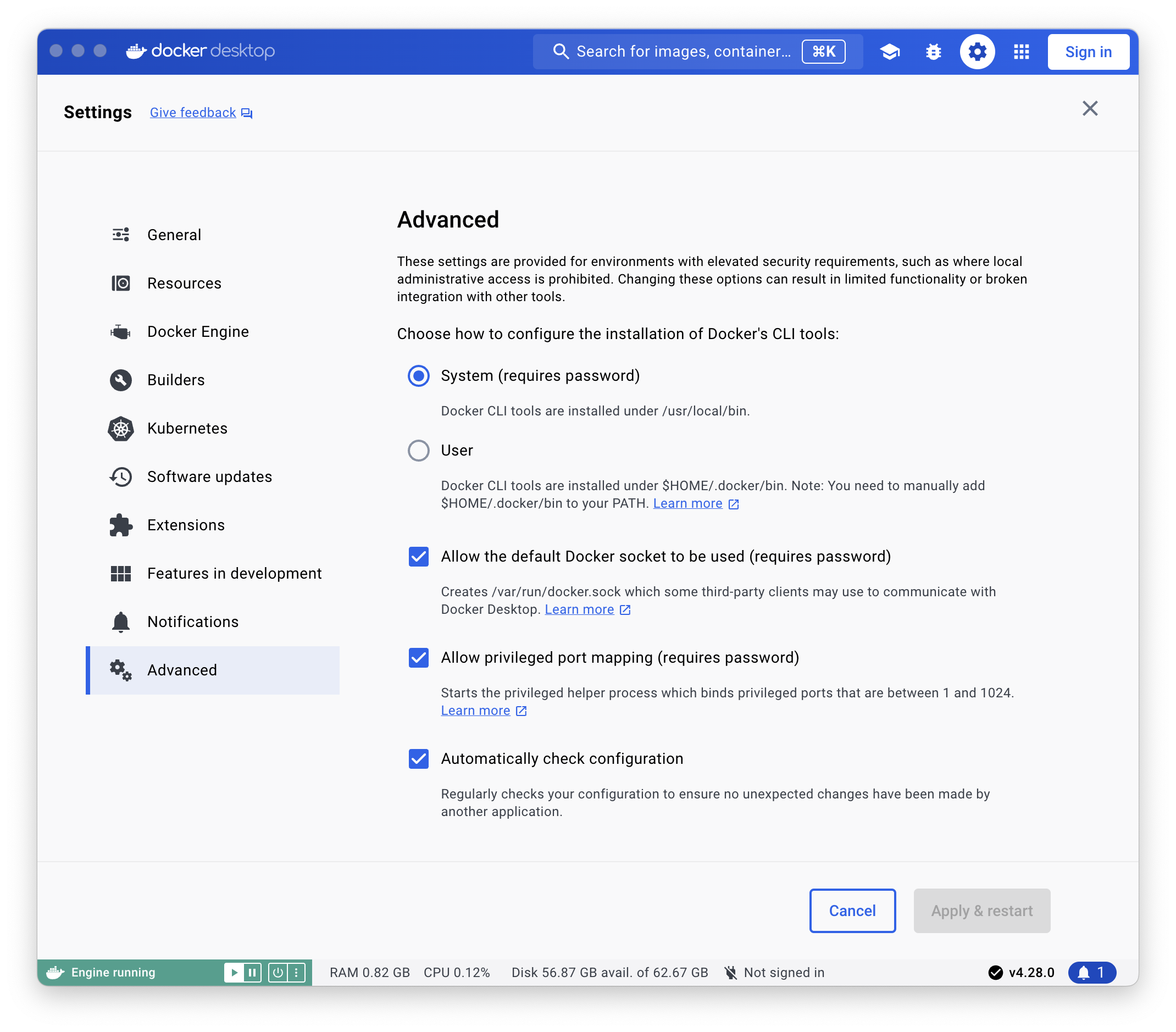Click the Cancel button
This screenshot has height=1032, width=1176.
[x=852, y=910]
